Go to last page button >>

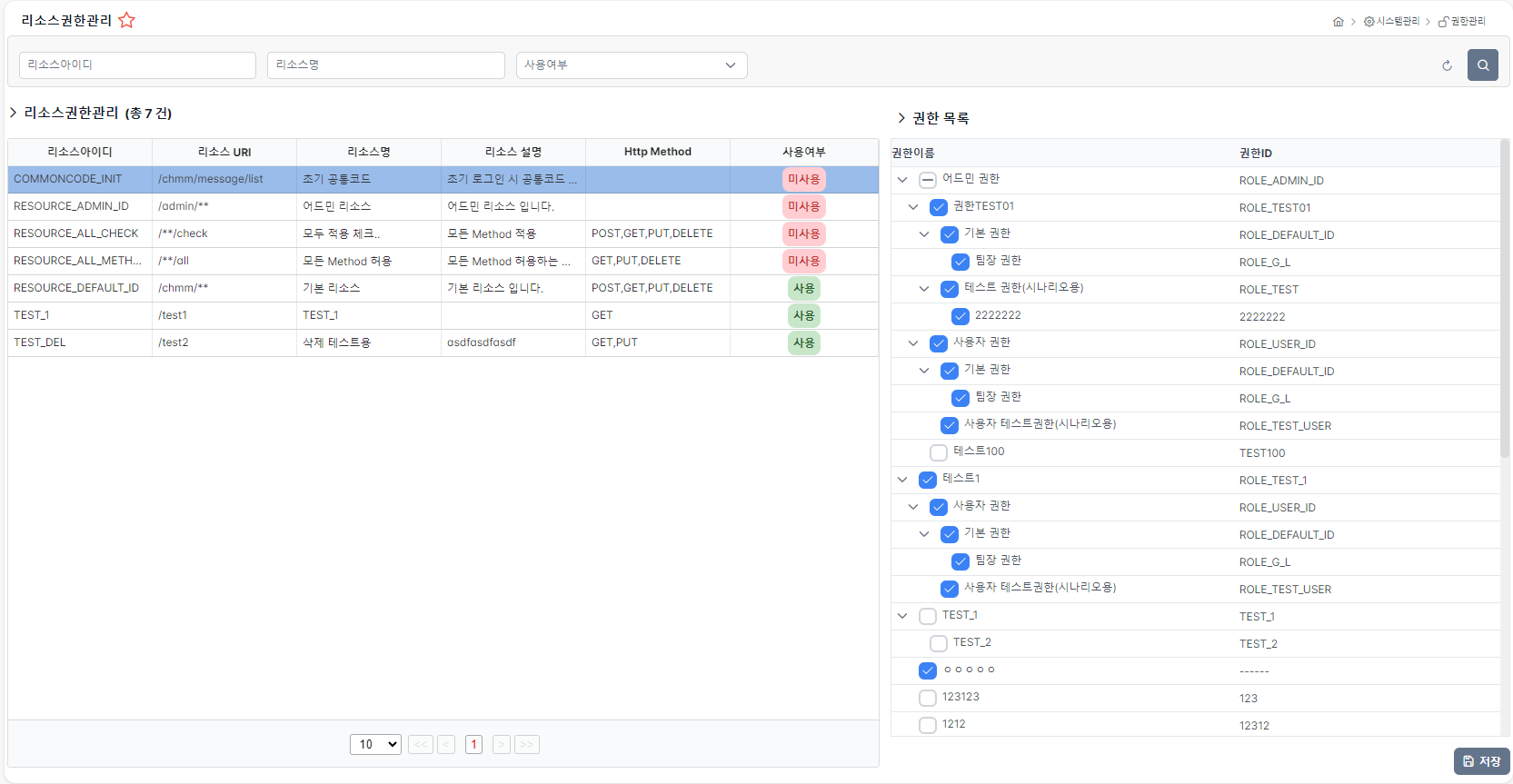click(527, 744)
